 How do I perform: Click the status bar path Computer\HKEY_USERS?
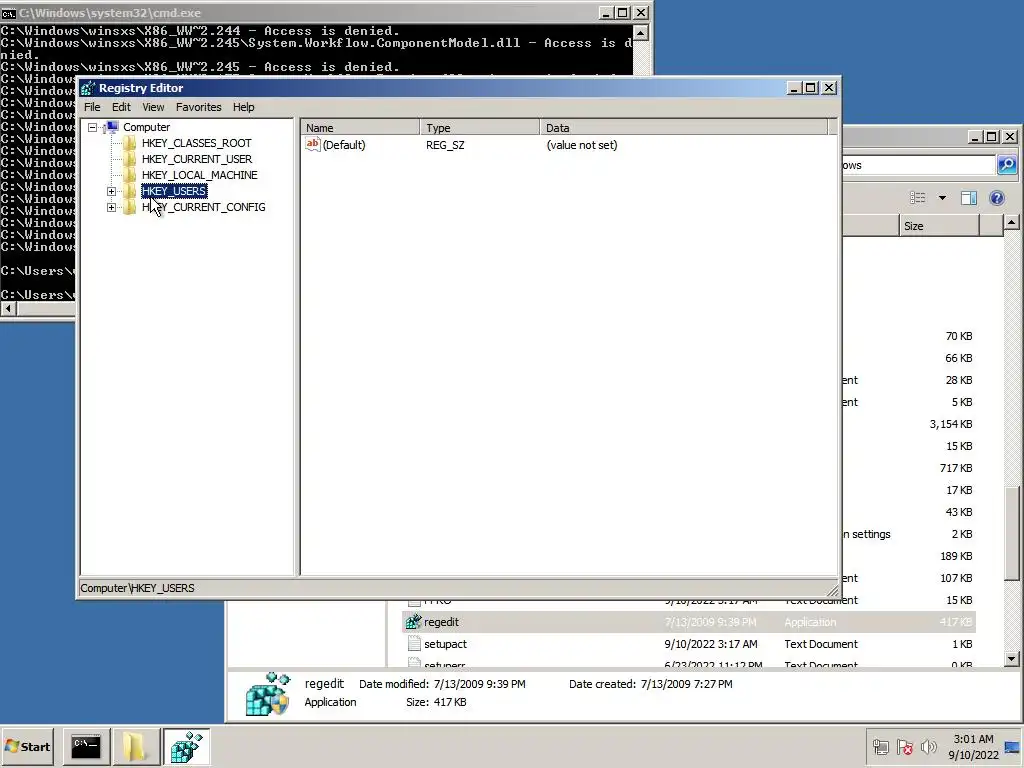[137, 588]
